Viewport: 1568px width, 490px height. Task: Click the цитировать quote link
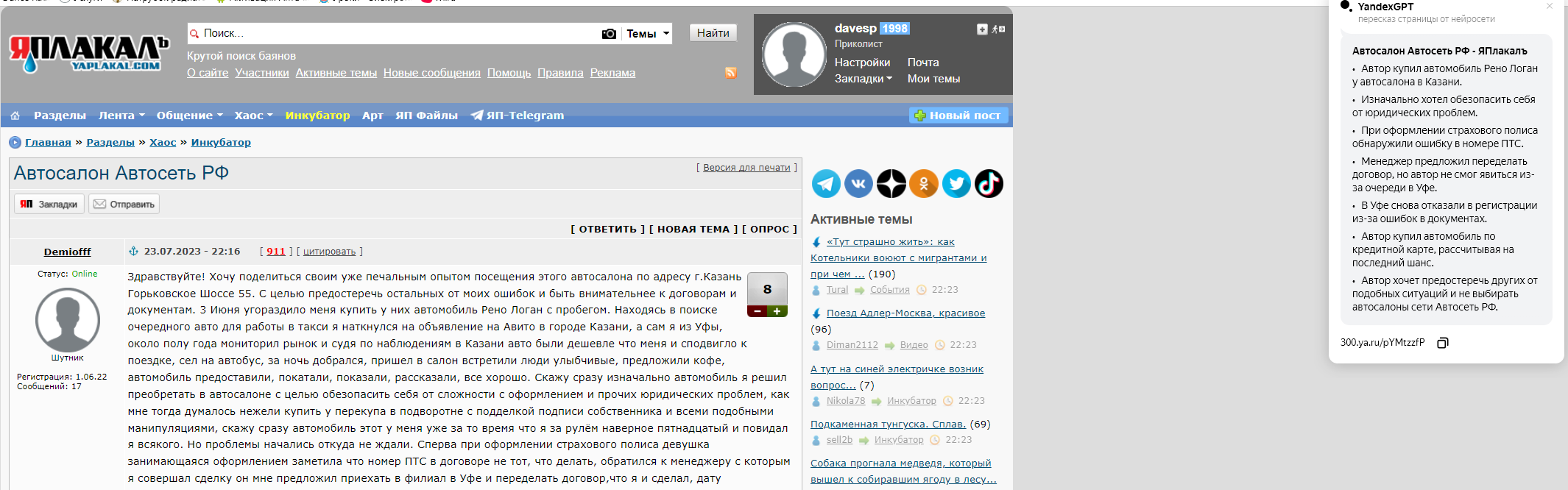pyautogui.click(x=329, y=252)
